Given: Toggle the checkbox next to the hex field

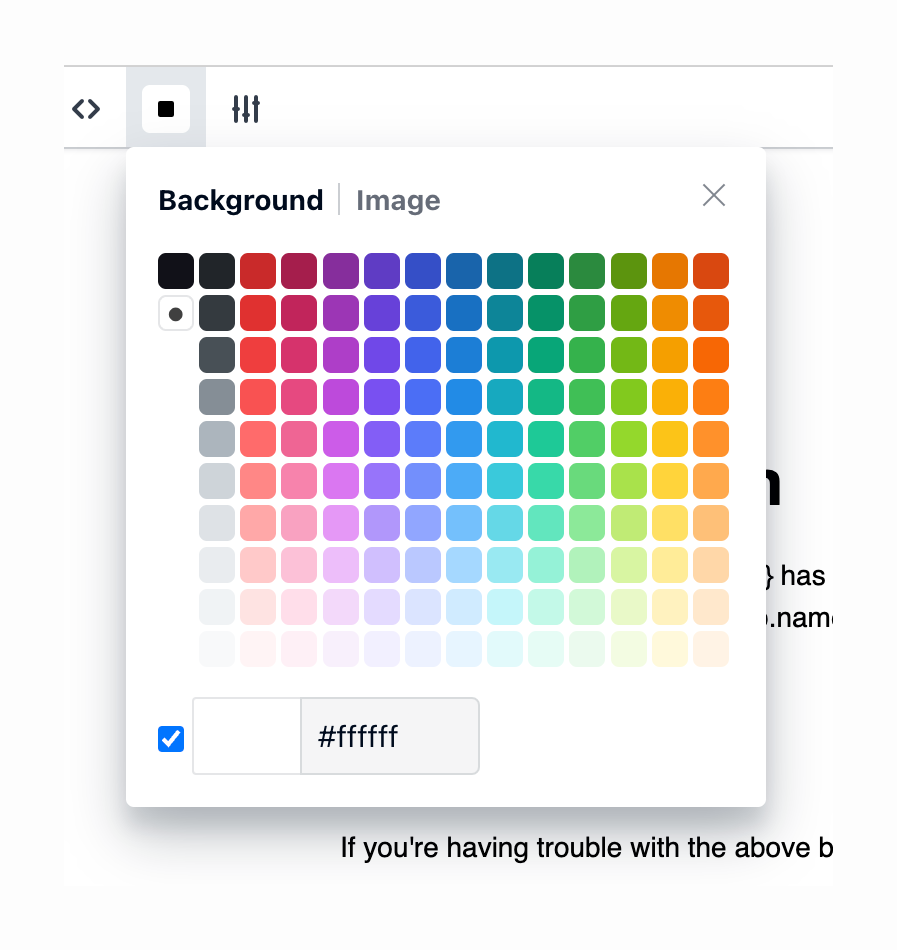Looking at the screenshot, I should 171,738.
